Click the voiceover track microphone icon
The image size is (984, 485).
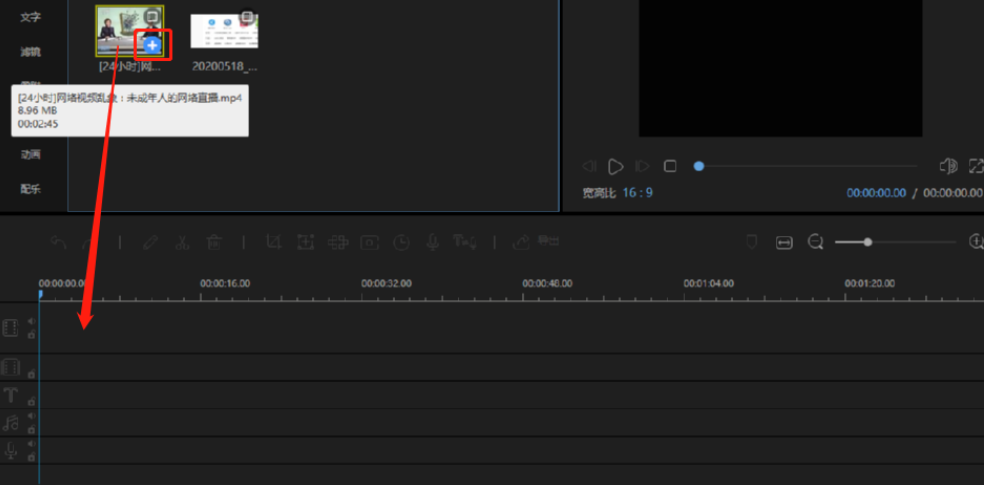(x=11, y=450)
